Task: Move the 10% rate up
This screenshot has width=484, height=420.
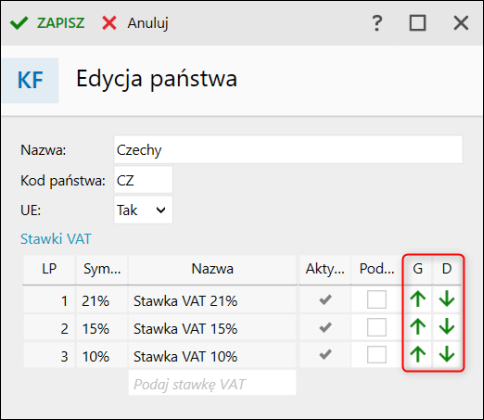Action: tap(418, 355)
